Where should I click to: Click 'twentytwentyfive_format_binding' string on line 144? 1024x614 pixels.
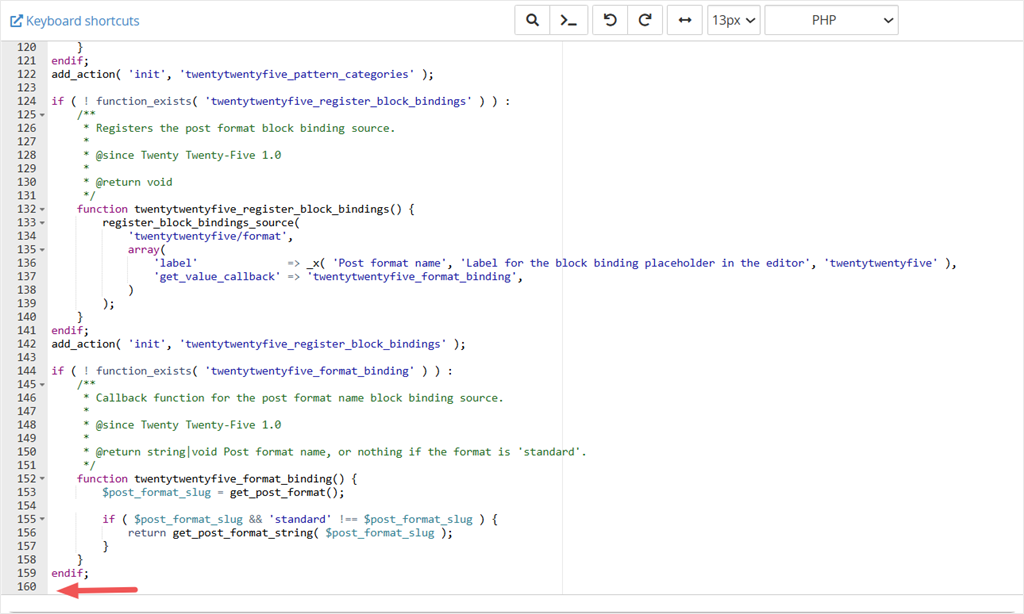[x=310, y=371]
